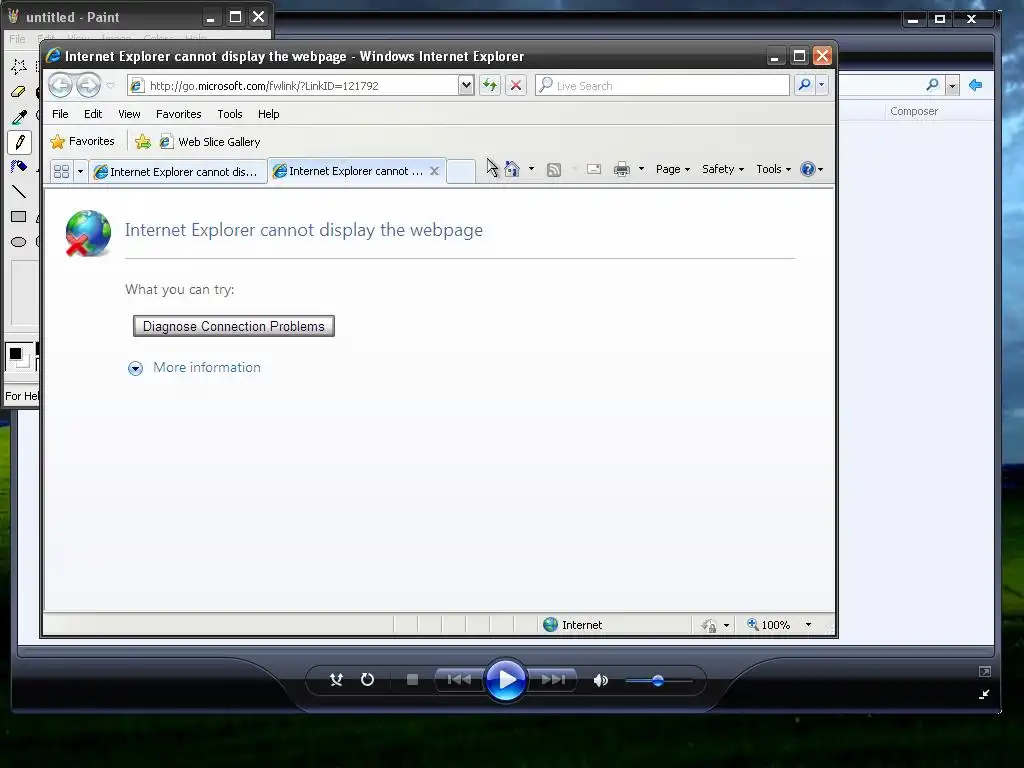Toggle Repeat in Media Player
This screenshot has height=768, width=1024.
[368, 680]
